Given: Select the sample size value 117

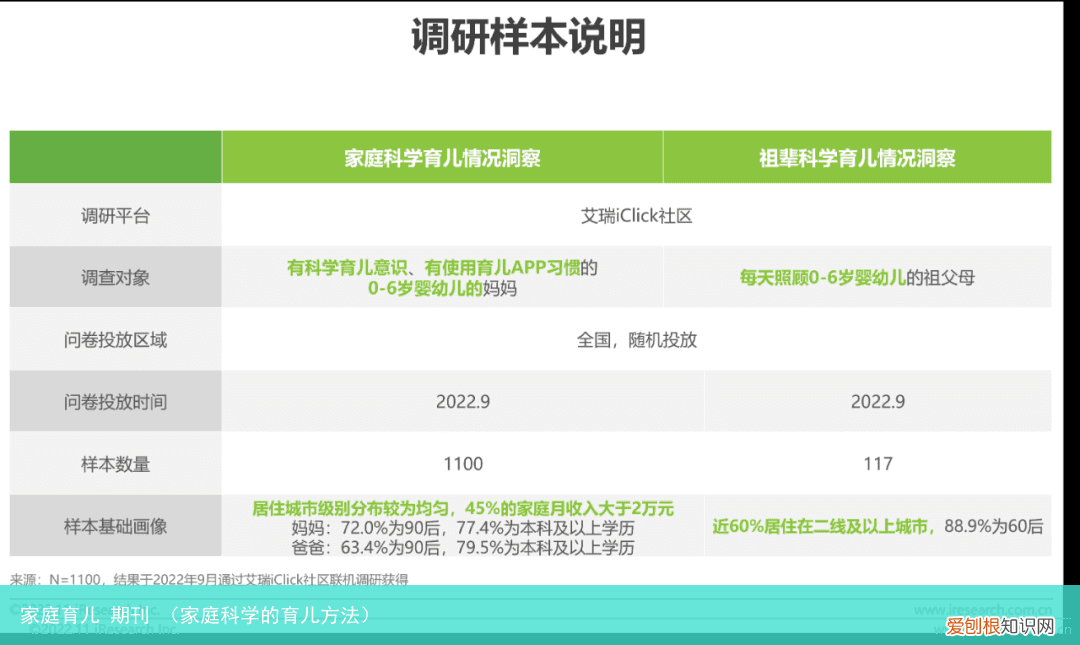Looking at the screenshot, I should tap(878, 463).
